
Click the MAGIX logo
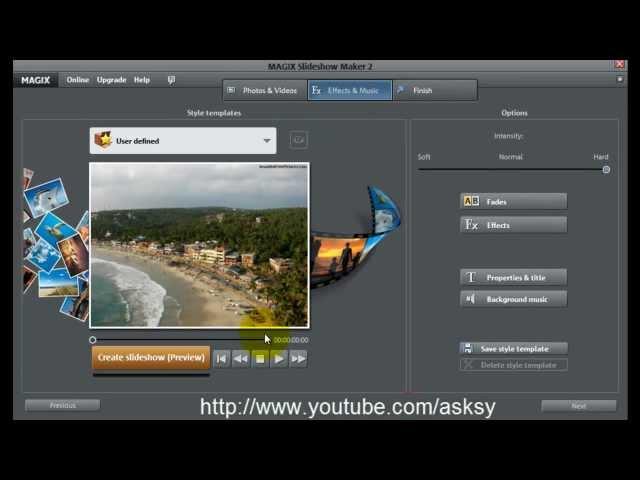click(36, 80)
